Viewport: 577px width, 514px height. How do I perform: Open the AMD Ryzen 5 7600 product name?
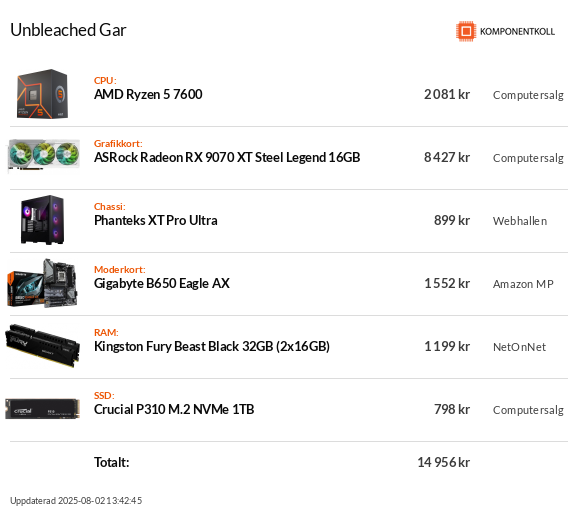click(148, 95)
